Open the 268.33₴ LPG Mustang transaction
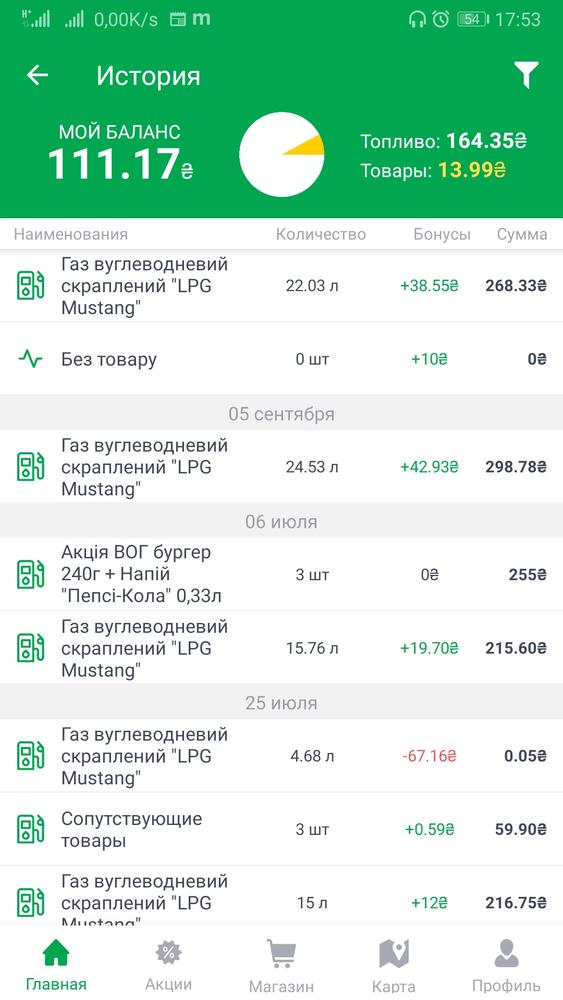This screenshot has height=1000, width=563. pyautogui.click(x=281, y=286)
